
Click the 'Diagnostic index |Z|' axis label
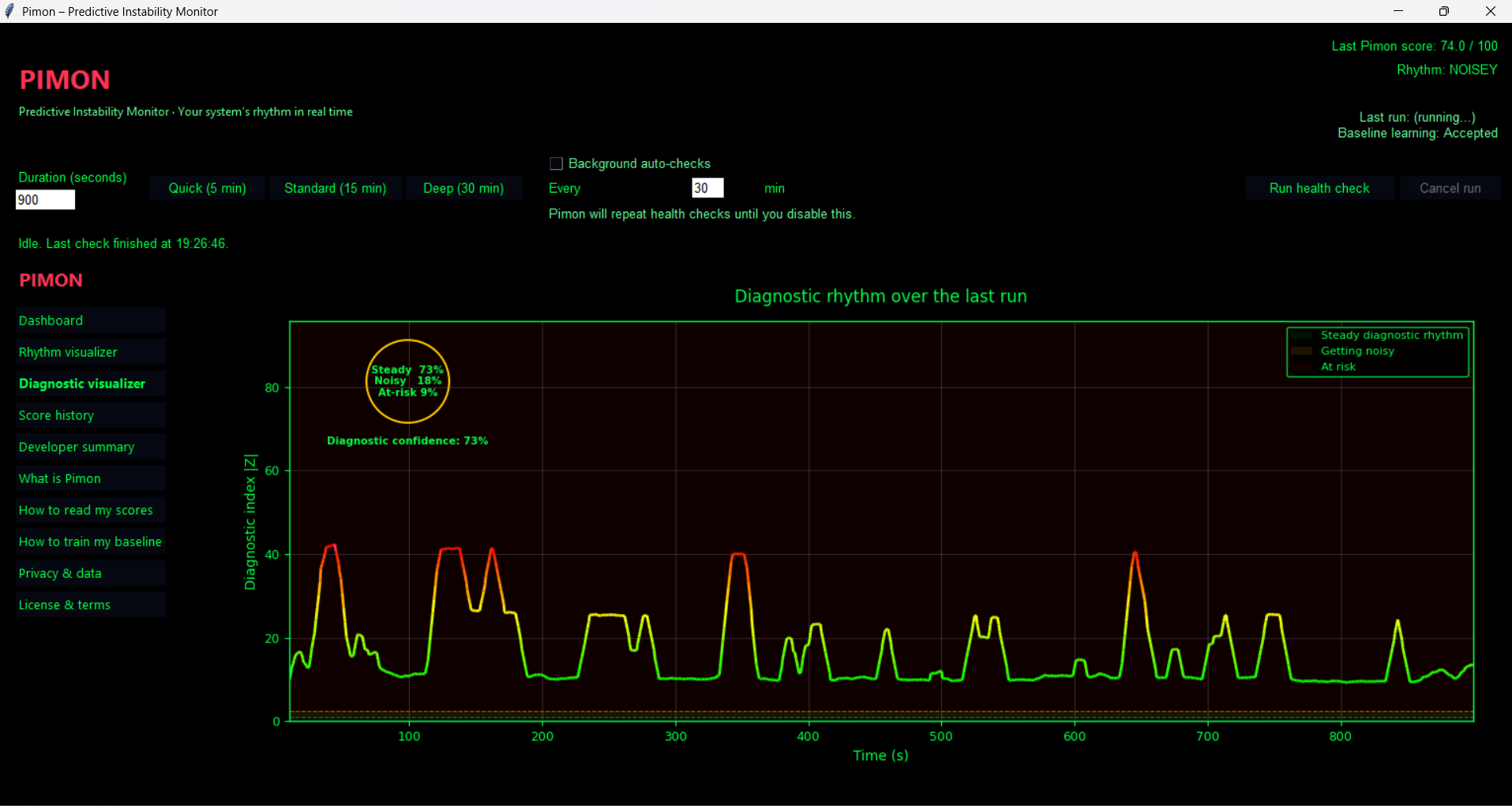250,522
